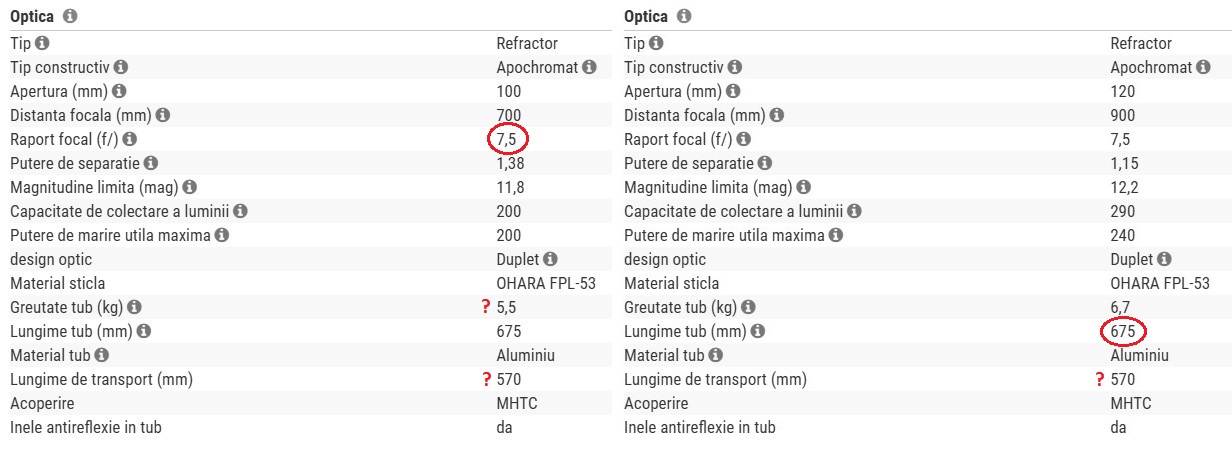Click info icon after left Raport focal (f/)
The image size is (1232, 452).
(x=130, y=139)
